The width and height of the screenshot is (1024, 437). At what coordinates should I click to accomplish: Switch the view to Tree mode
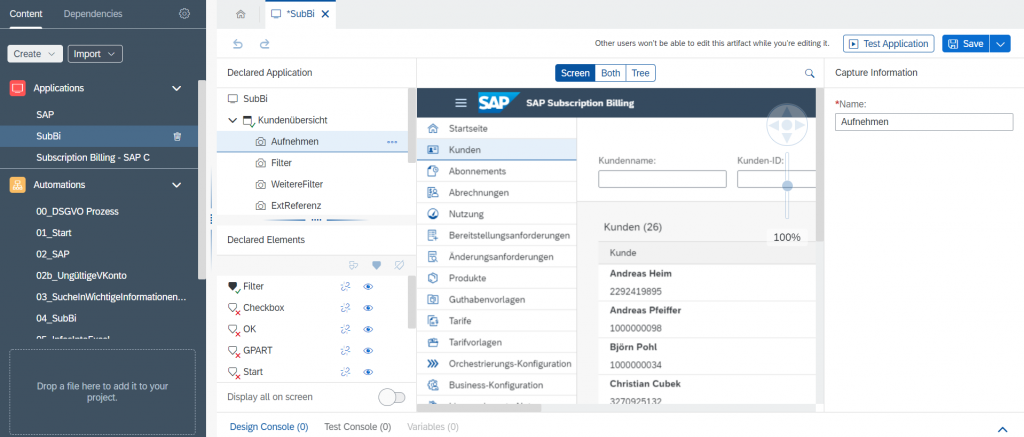click(641, 73)
